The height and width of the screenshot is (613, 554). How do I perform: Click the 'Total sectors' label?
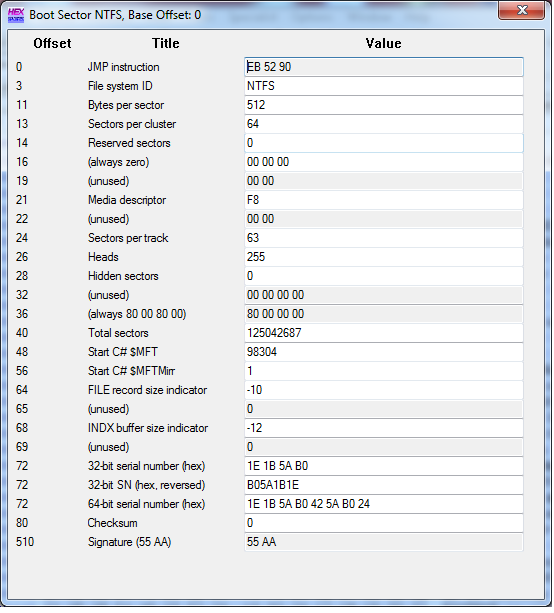pos(118,333)
